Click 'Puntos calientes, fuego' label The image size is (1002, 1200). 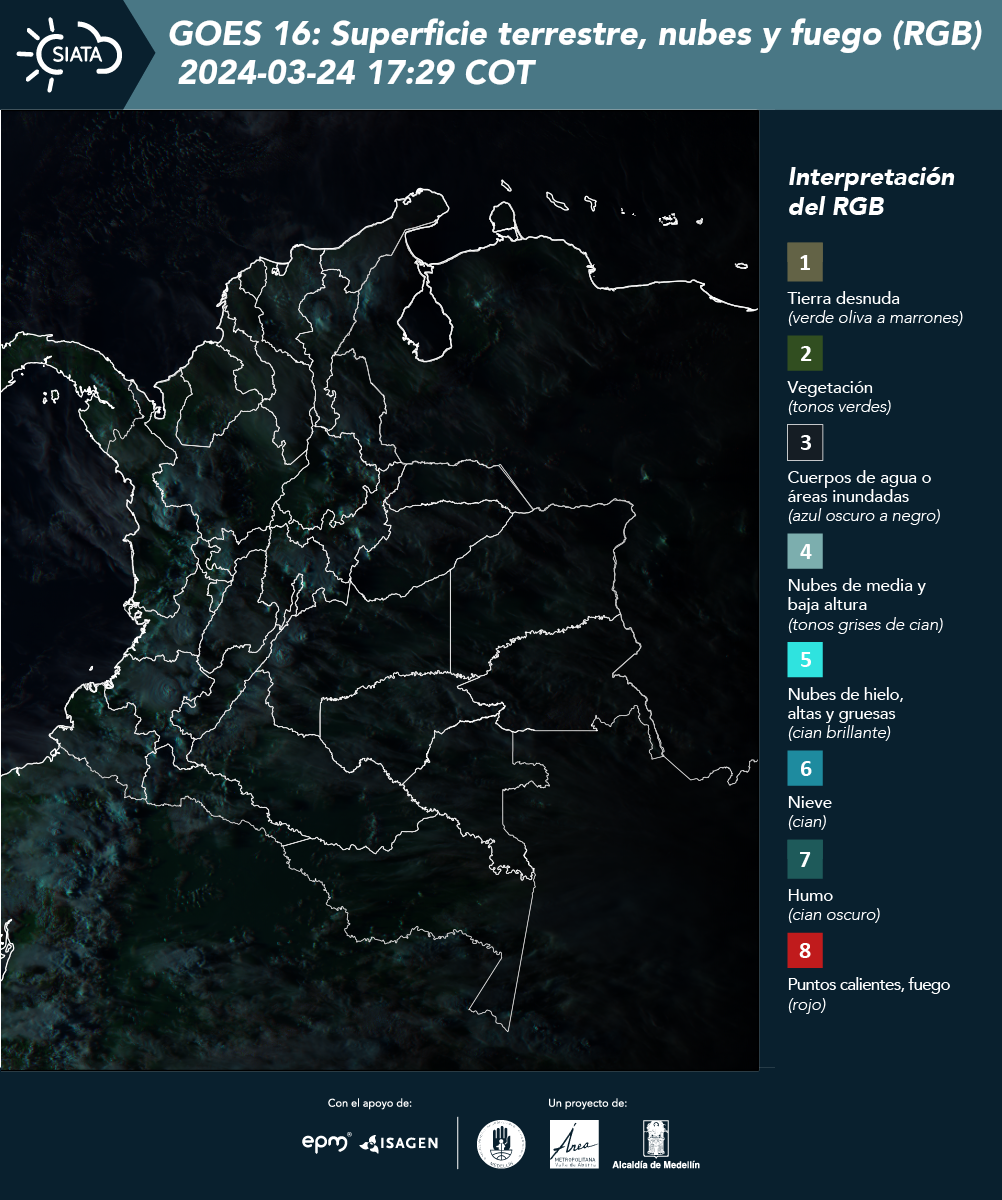(x=869, y=985)
